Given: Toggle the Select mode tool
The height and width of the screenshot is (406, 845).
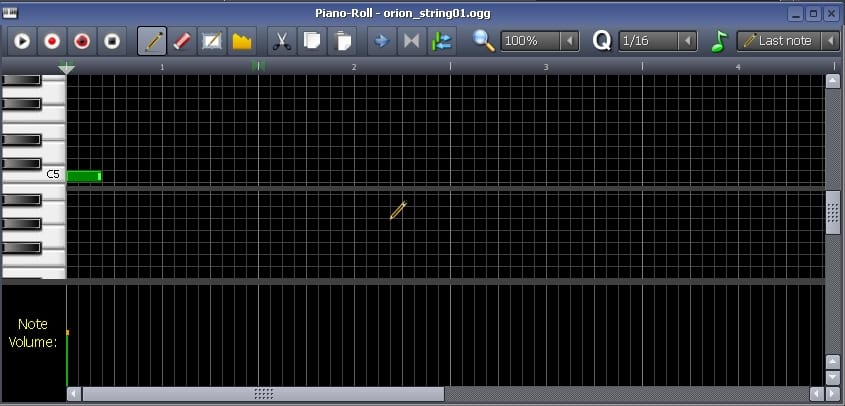Looking at the screenshot, I should coord(212,41).
